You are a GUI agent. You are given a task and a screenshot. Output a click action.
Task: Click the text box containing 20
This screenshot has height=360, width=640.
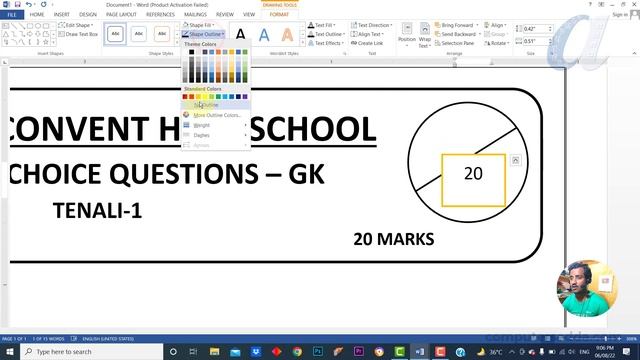pos(473,180)
